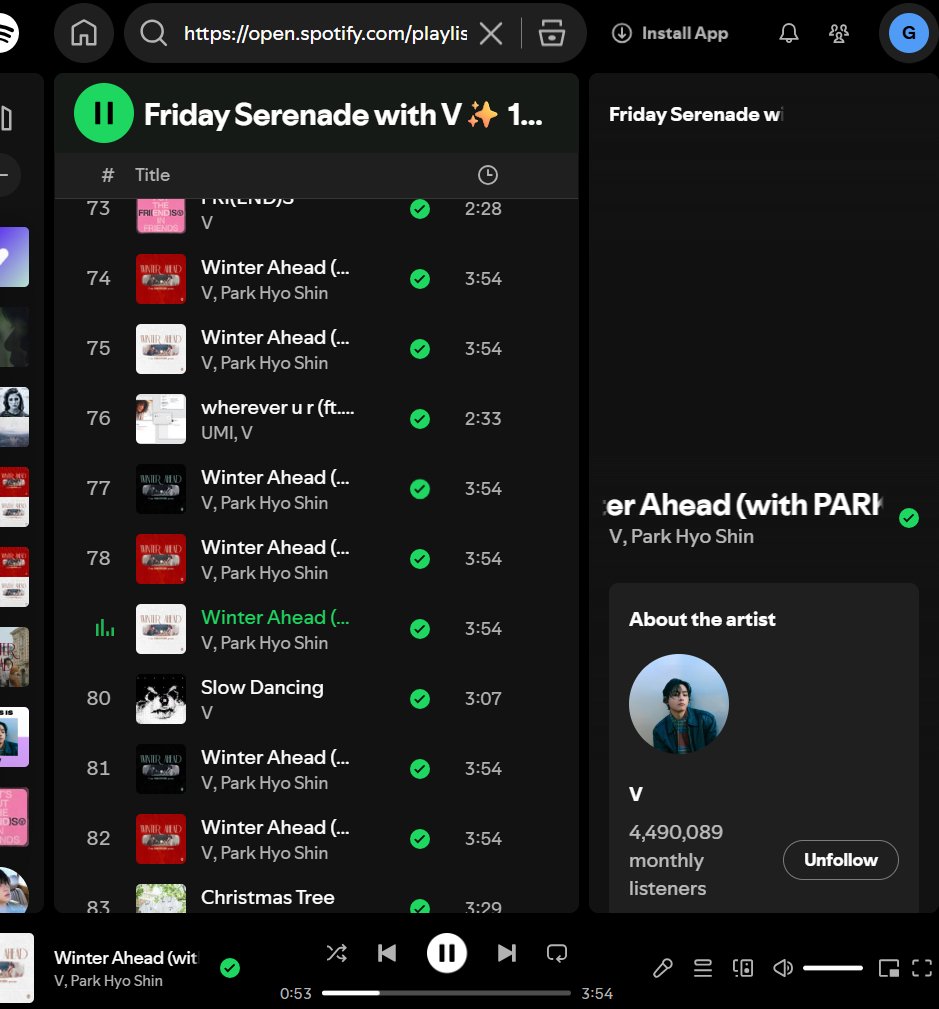939x1009 pixels.
Task: Pause the playing track
Action: tap(446, 953)
